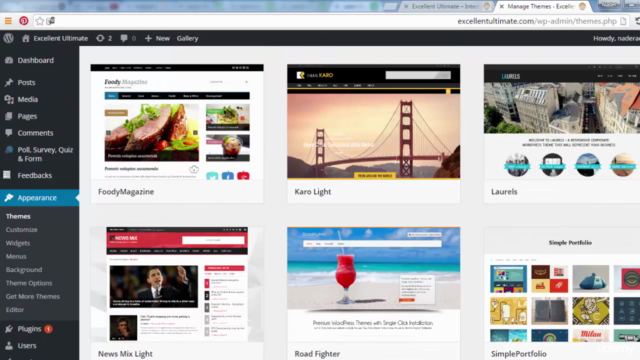Open the Background submenu link

tap(24, 270)
